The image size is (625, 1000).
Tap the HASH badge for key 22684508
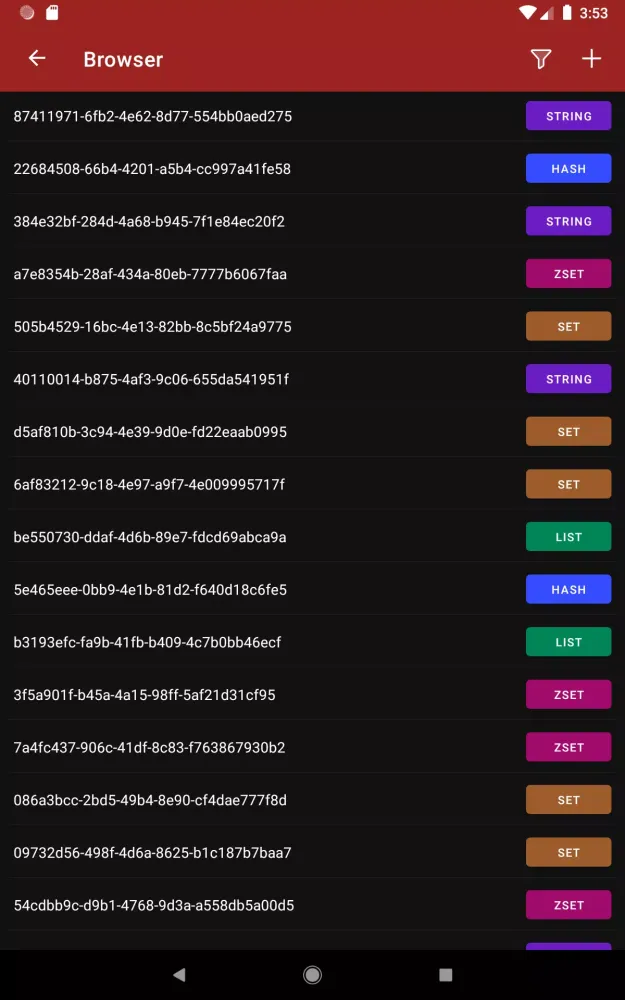[x=568, y=169]
